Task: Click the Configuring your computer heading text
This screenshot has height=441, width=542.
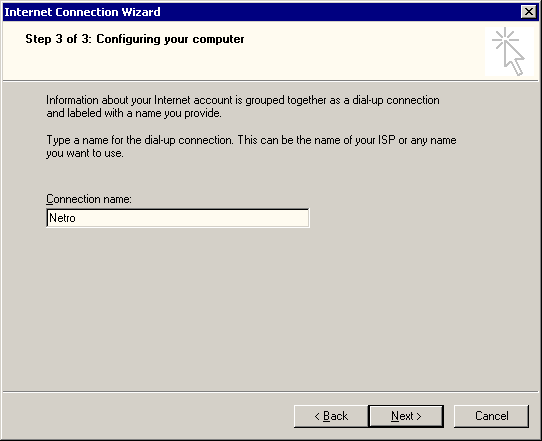Action: [x=170, y=39]
